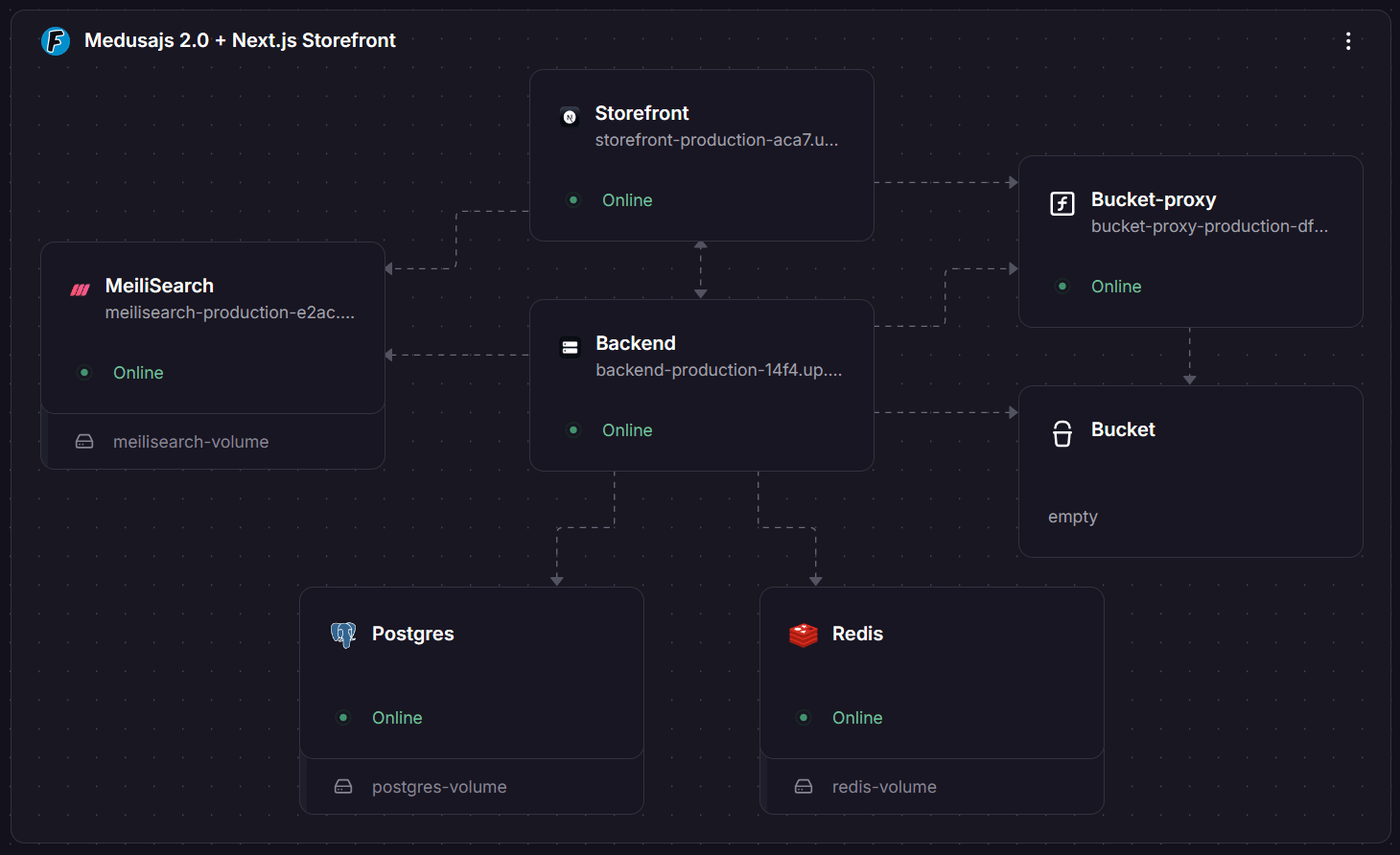Click the Backend server icon

click(571, 347)
